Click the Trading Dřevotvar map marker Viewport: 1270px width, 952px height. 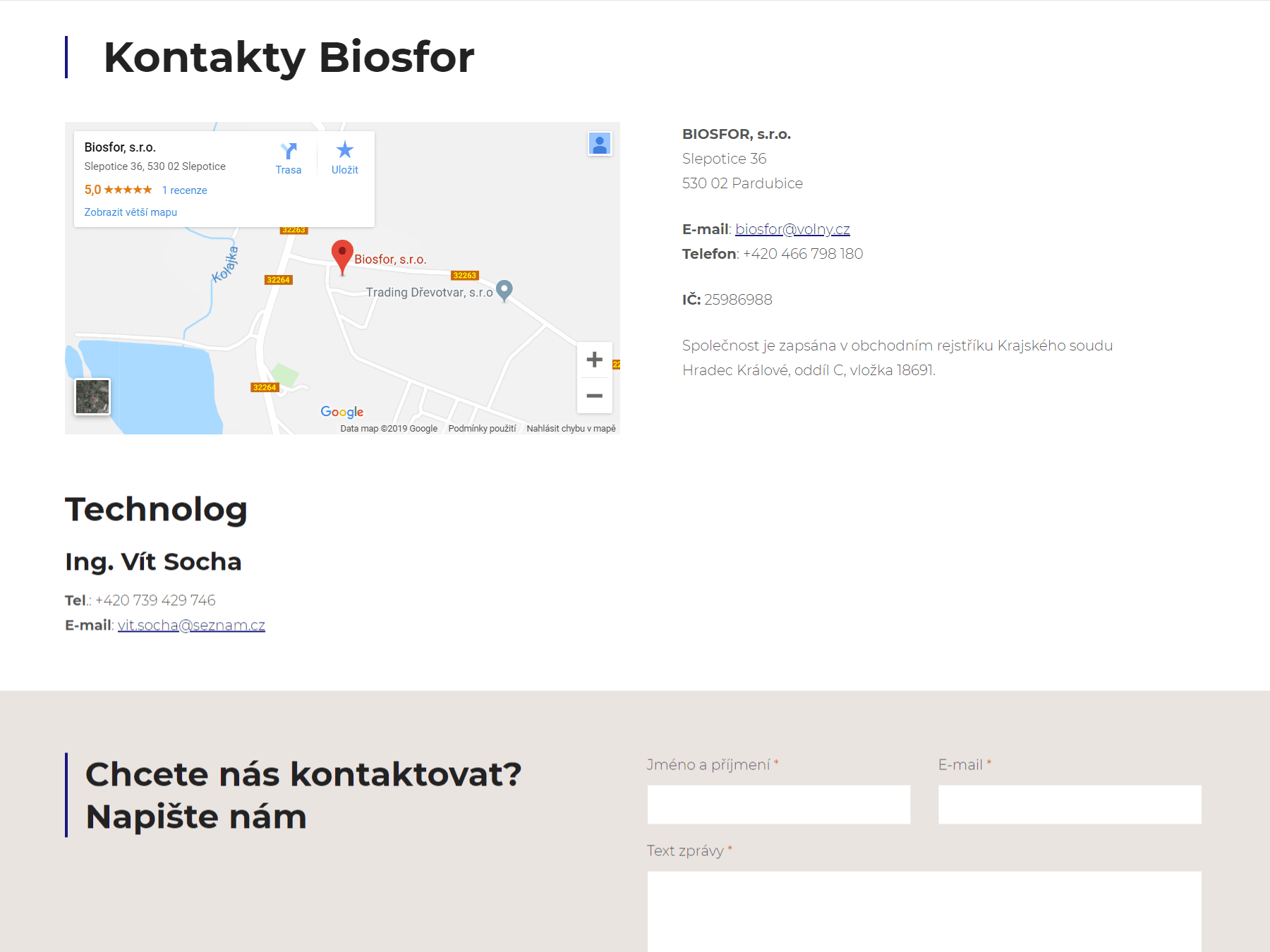tap(504, 290)
